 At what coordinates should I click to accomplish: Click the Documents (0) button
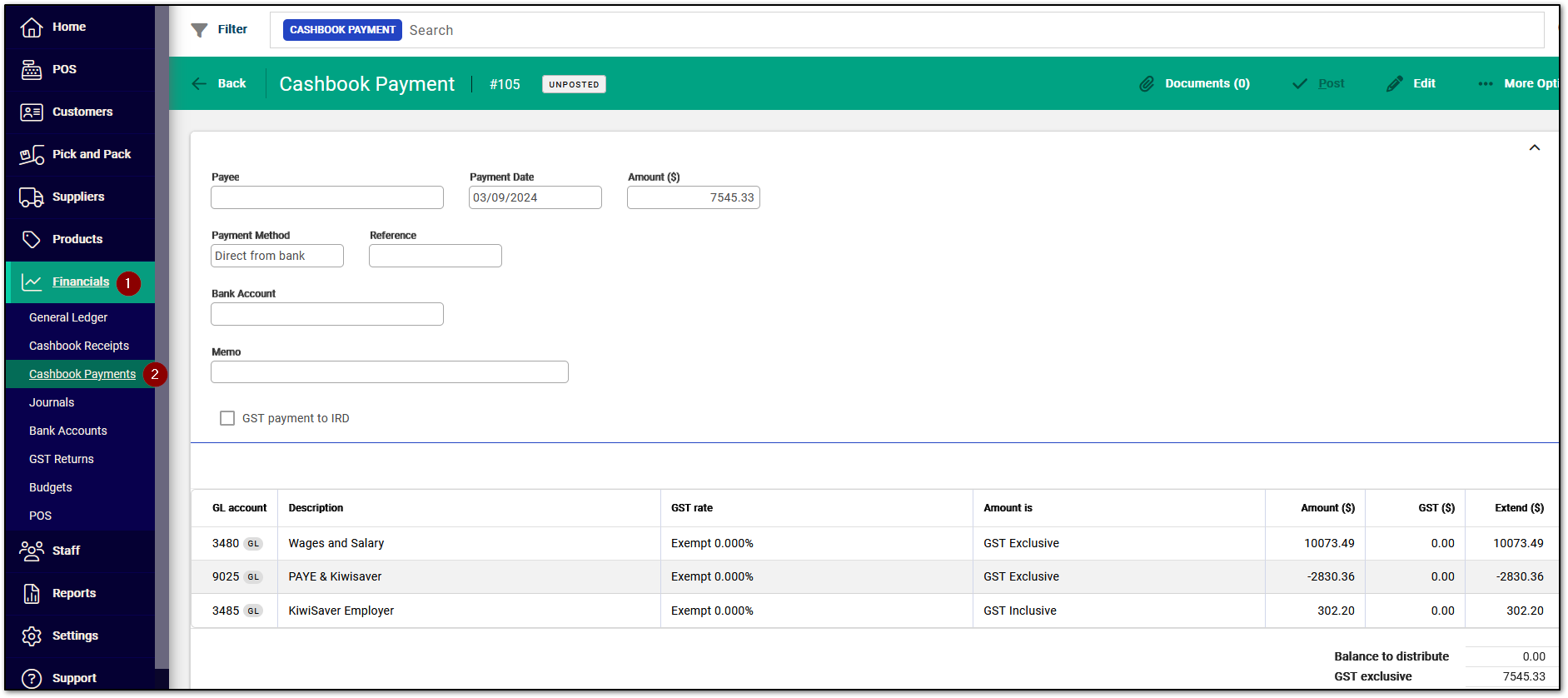click(x=1207, y=83)
